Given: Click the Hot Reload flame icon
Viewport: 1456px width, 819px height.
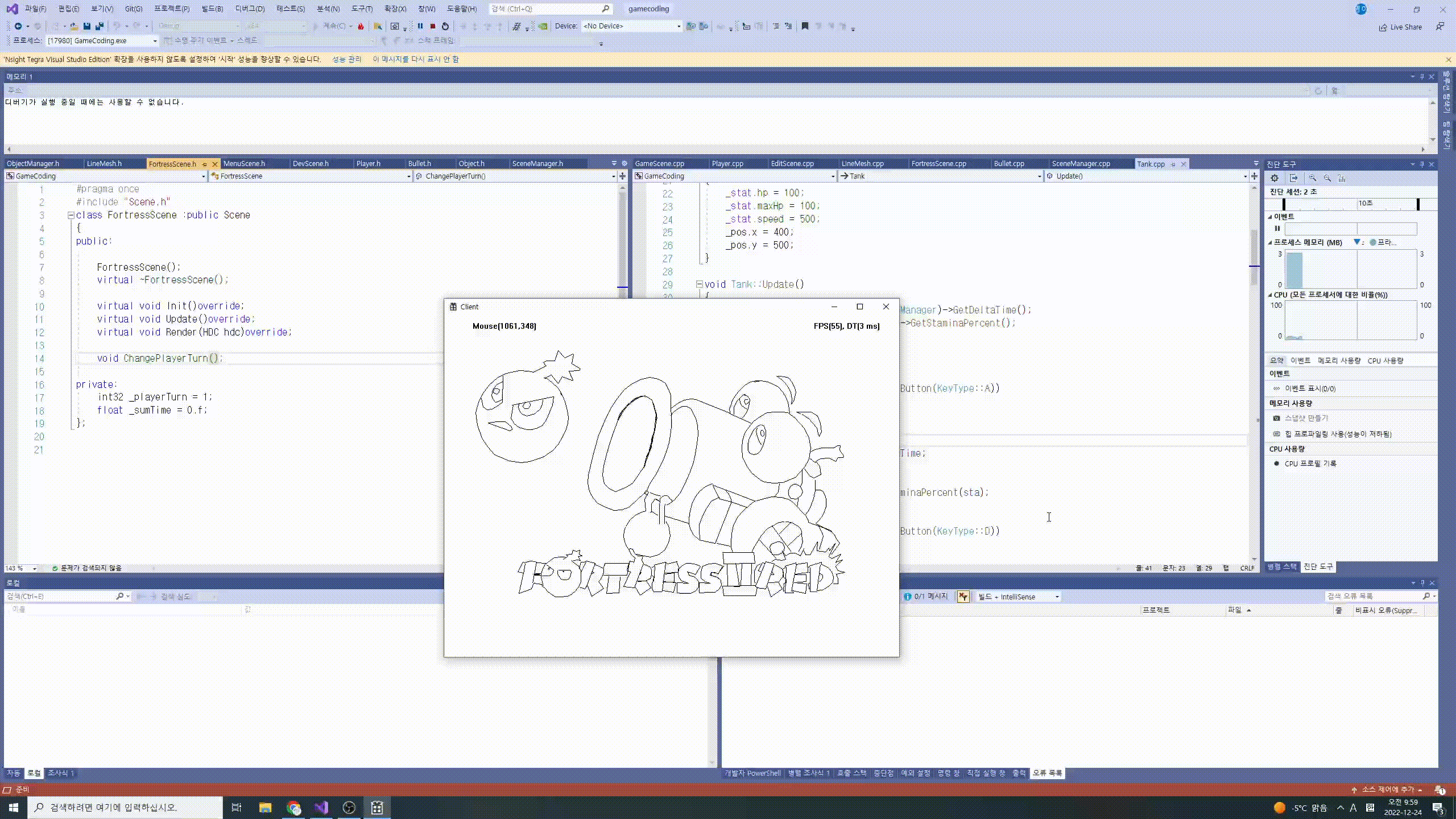Looking at the screenshot, I should [361, 26].
